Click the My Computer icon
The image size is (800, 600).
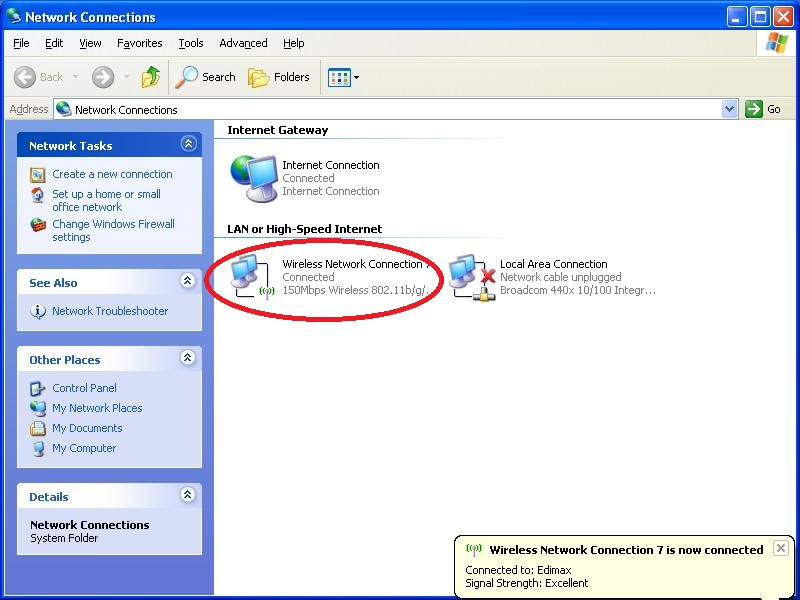38,448
